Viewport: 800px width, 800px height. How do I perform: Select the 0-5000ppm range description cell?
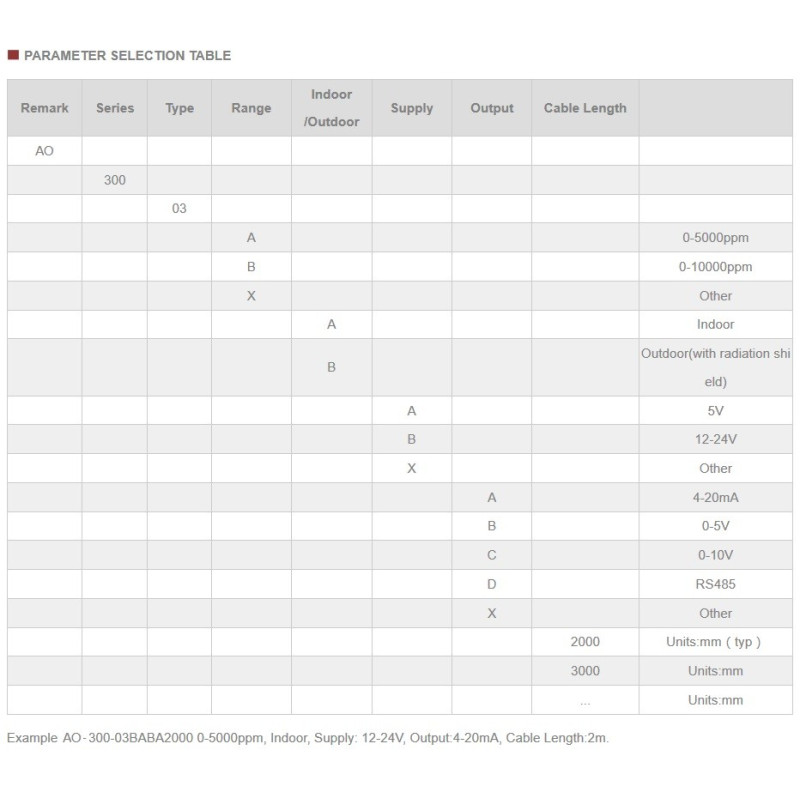tap(715, 238)
